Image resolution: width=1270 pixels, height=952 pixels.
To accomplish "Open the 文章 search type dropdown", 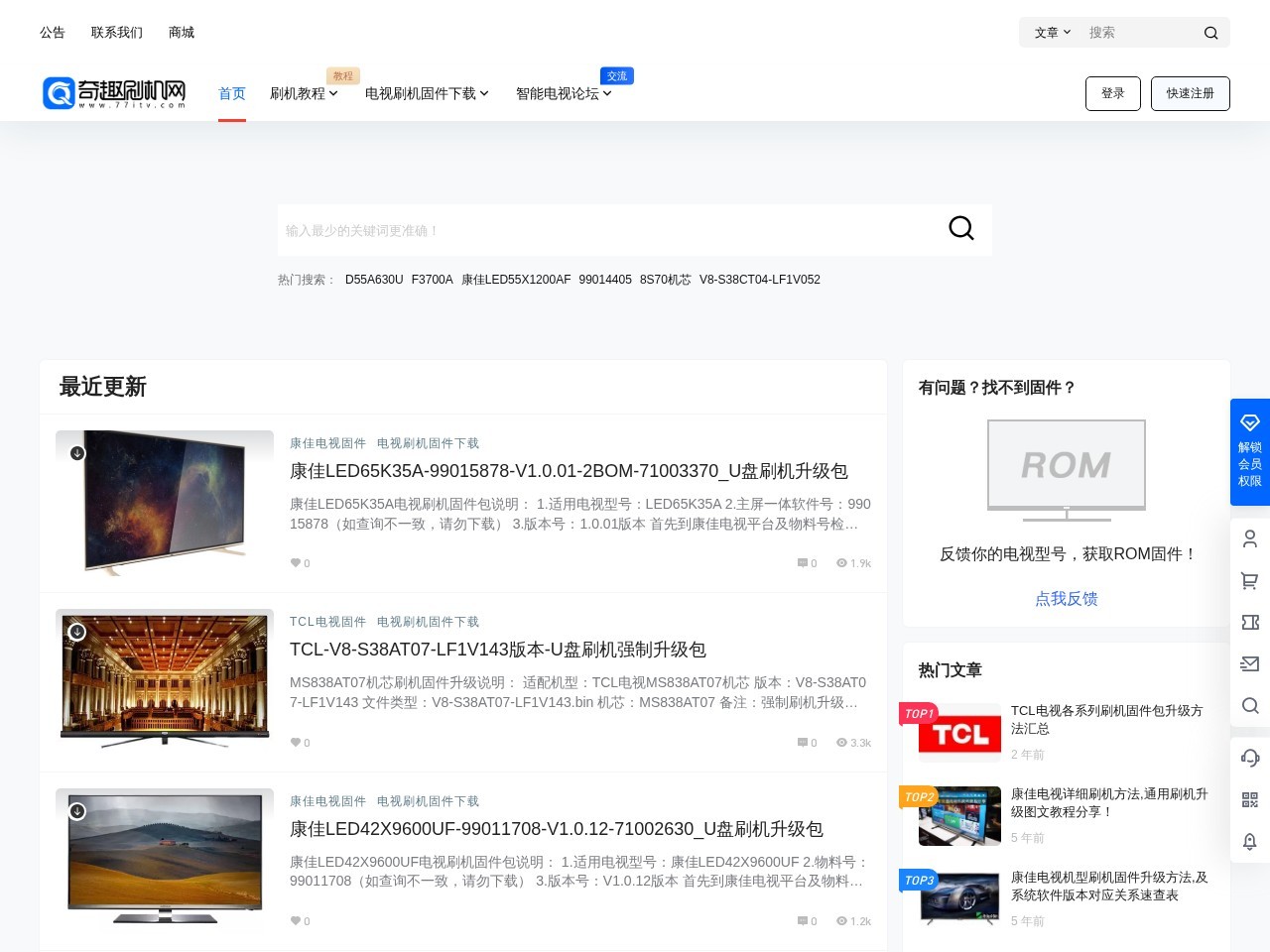I will 1053,33.
